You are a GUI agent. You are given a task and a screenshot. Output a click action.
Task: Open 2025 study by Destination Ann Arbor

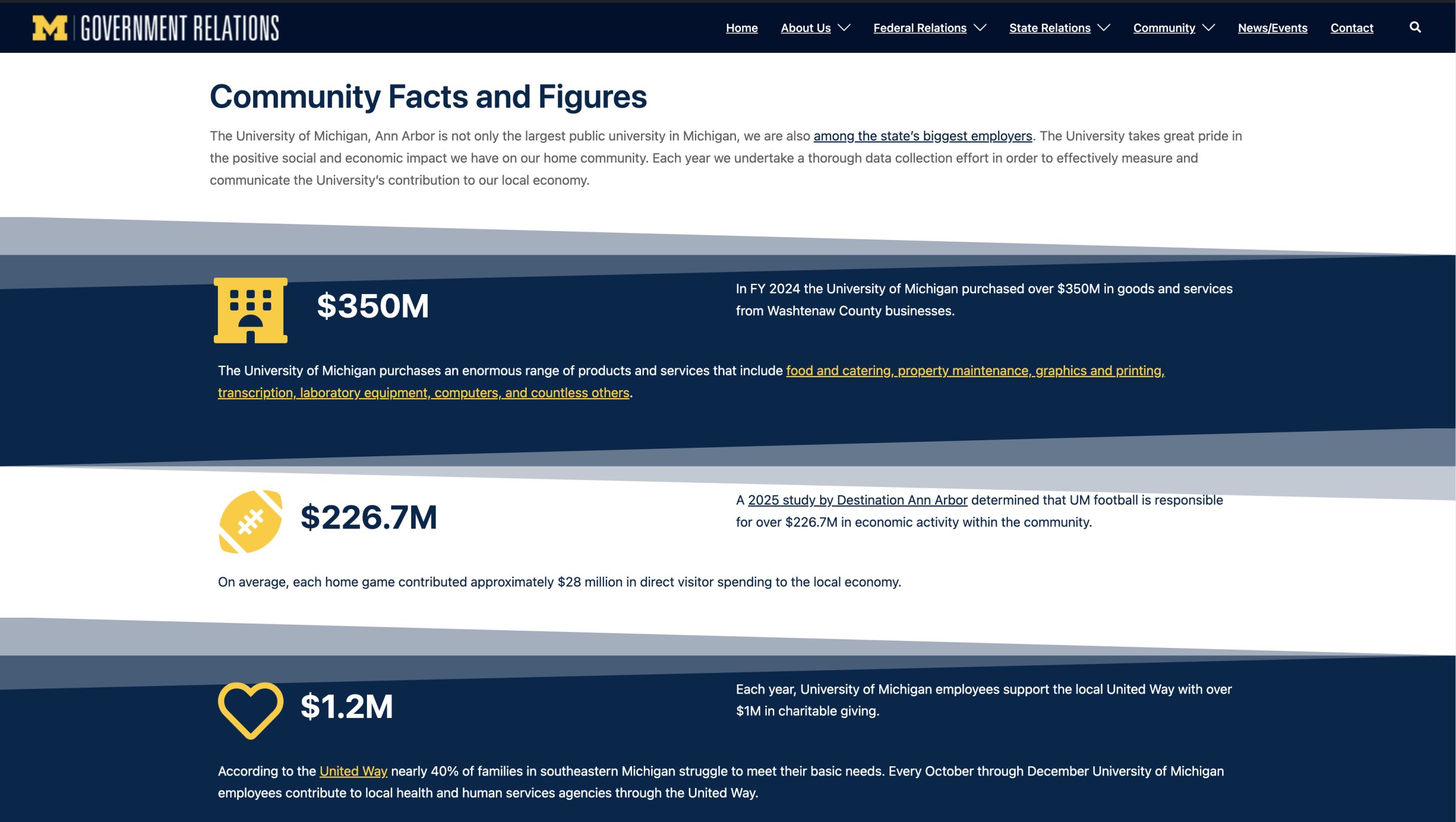[x=857, y=500]
